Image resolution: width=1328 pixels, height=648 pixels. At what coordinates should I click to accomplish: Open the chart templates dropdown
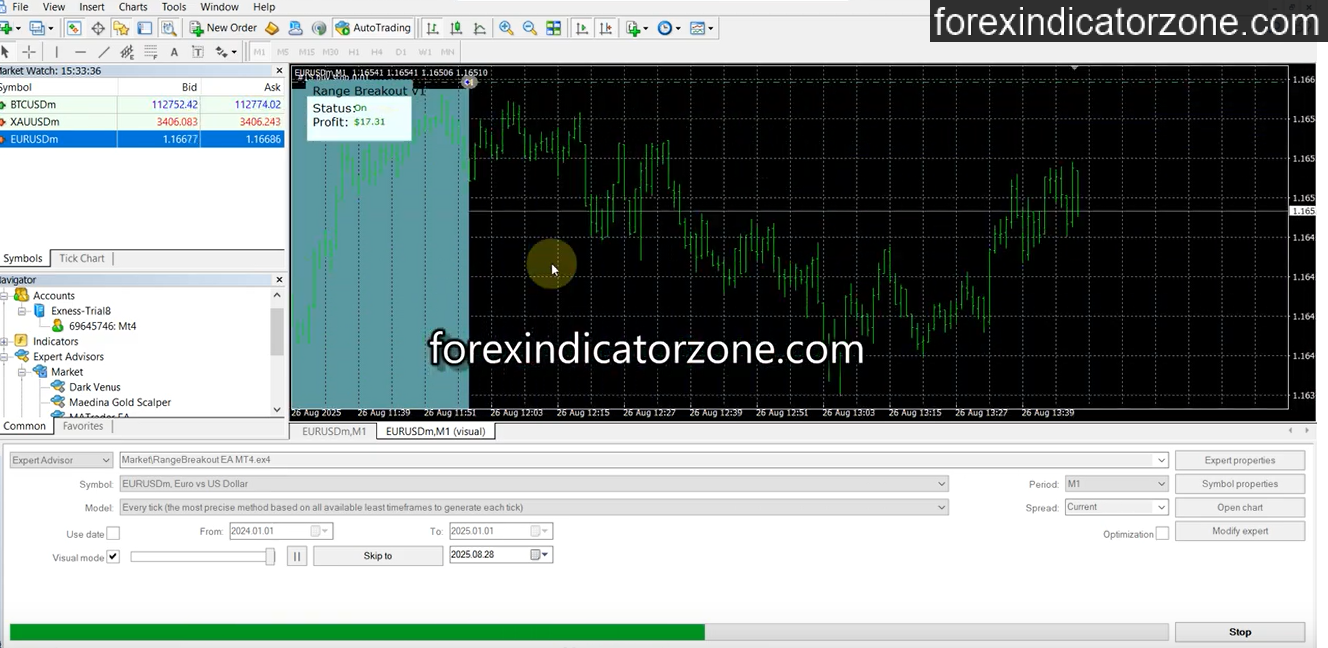pyautogui.click(x=702, y=28)
